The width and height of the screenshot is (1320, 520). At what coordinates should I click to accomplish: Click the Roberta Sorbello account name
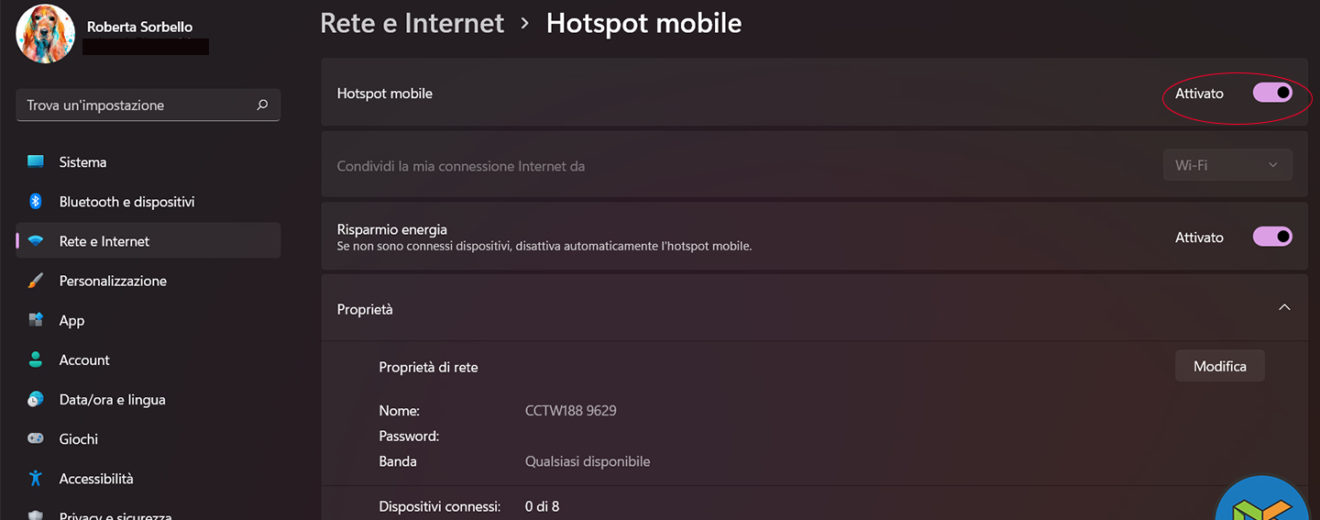(140, 27)
